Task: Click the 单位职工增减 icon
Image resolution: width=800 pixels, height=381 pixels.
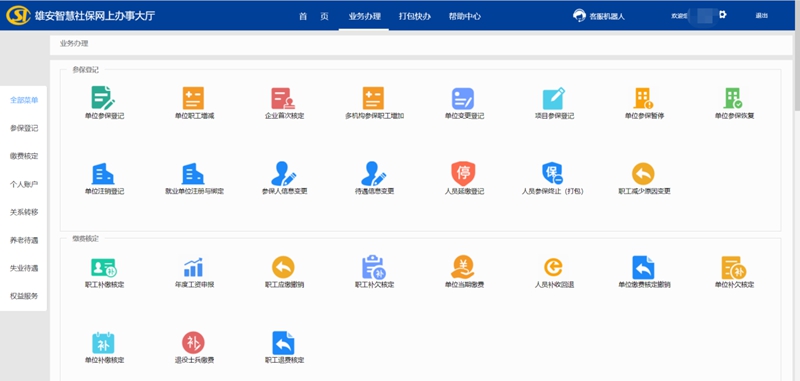Action: click(x=193, y=98)
